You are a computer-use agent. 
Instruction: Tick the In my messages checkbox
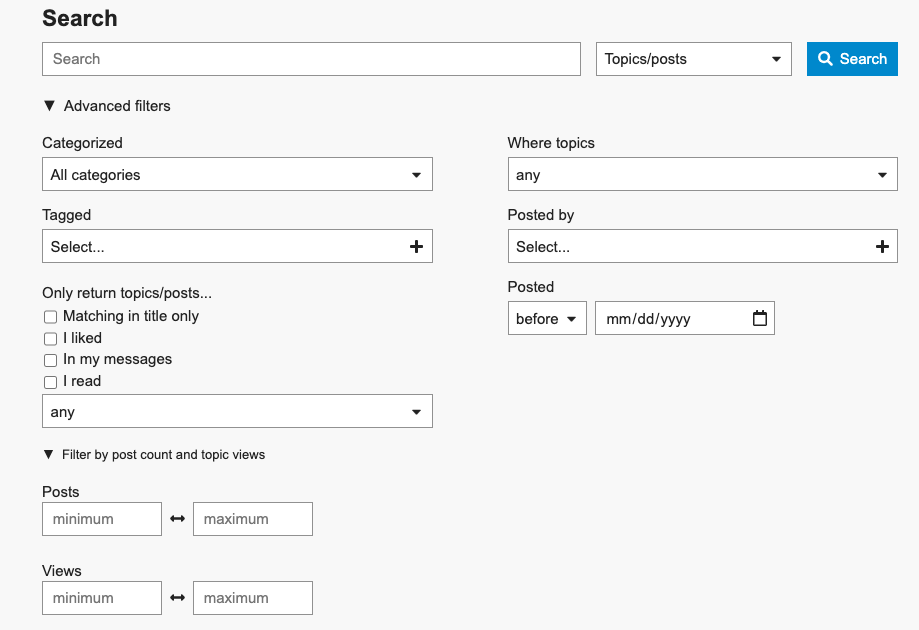(x=51, y=360)
